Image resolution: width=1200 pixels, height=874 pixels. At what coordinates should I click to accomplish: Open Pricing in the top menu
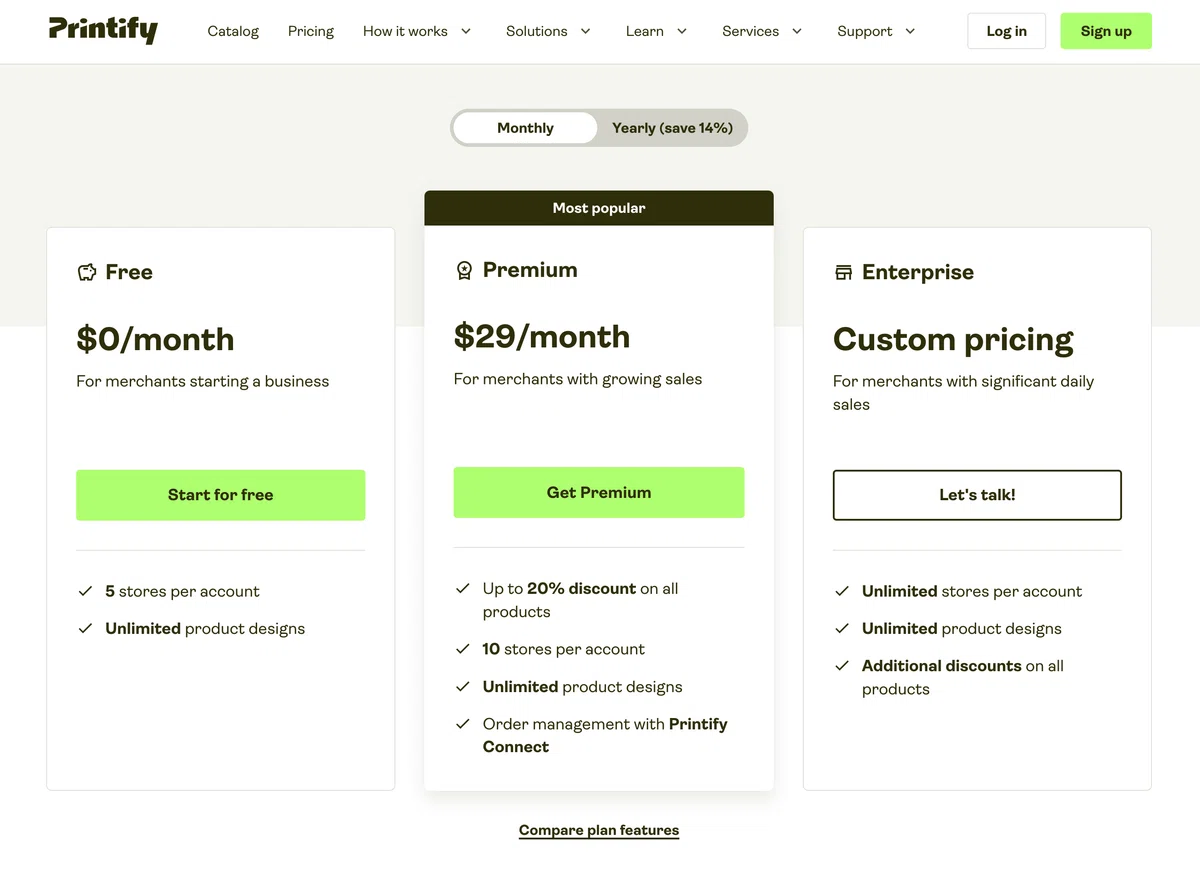[311, 31]
